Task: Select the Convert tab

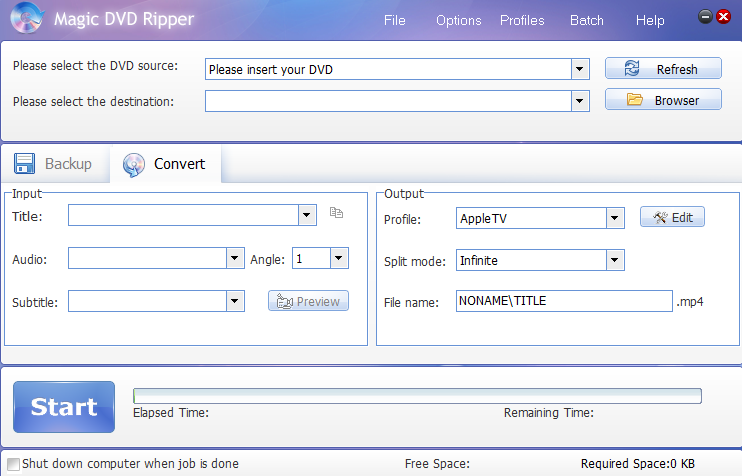Action: (x=165, y=164)
